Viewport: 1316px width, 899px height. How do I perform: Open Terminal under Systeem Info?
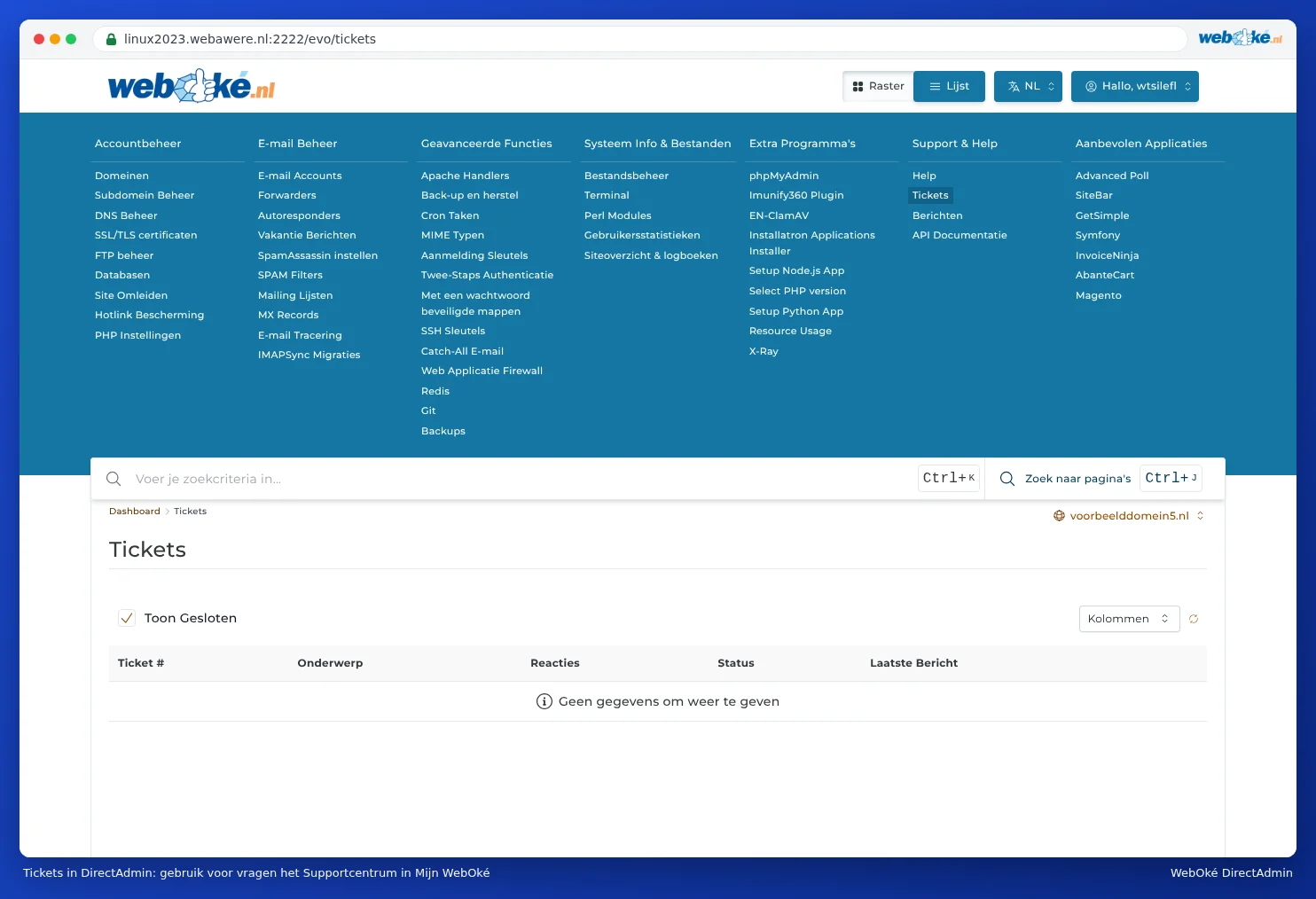(607, 195)
